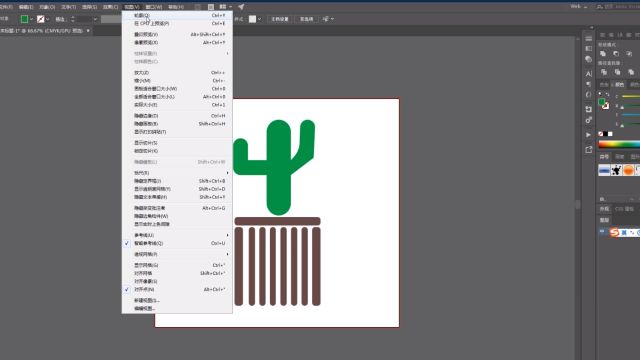This screenshot has width=640, height=360.
Task: Click white swatch below color sliders
Action: tap(610, 134)
